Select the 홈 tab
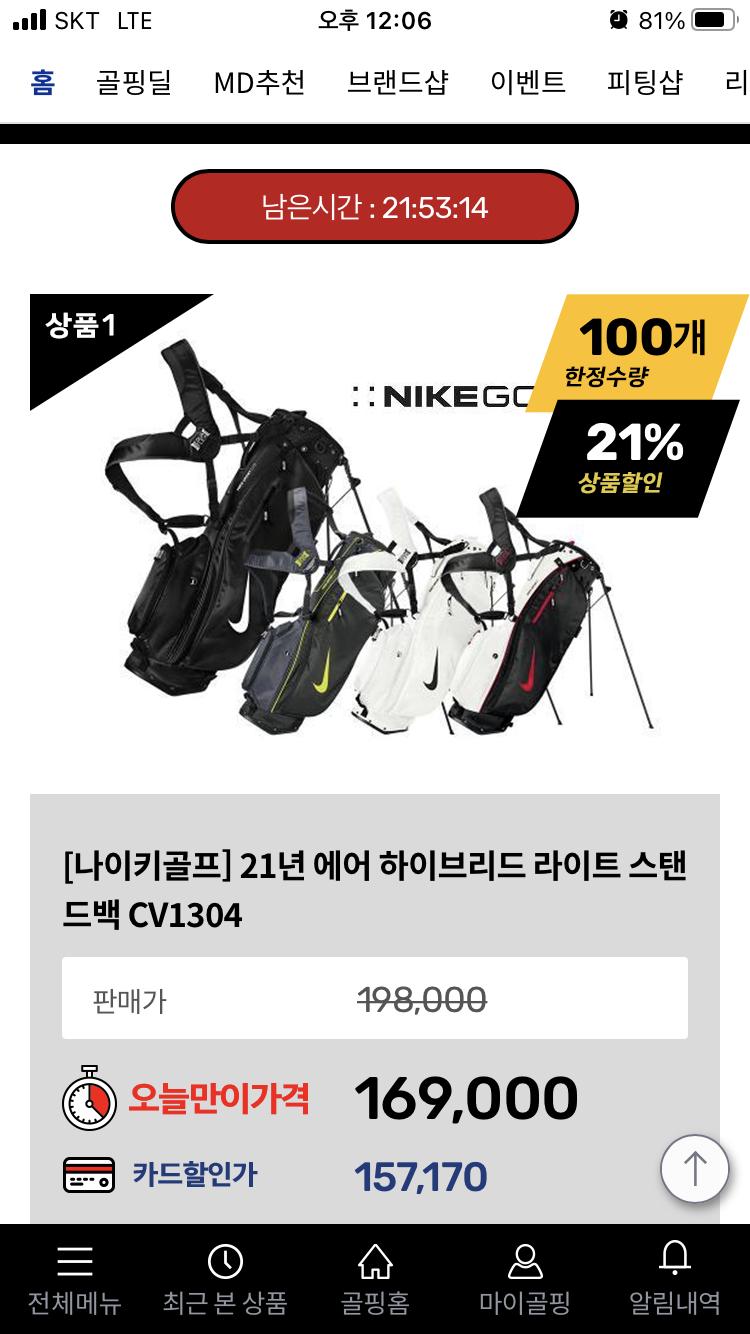 (x=43, y=82)
